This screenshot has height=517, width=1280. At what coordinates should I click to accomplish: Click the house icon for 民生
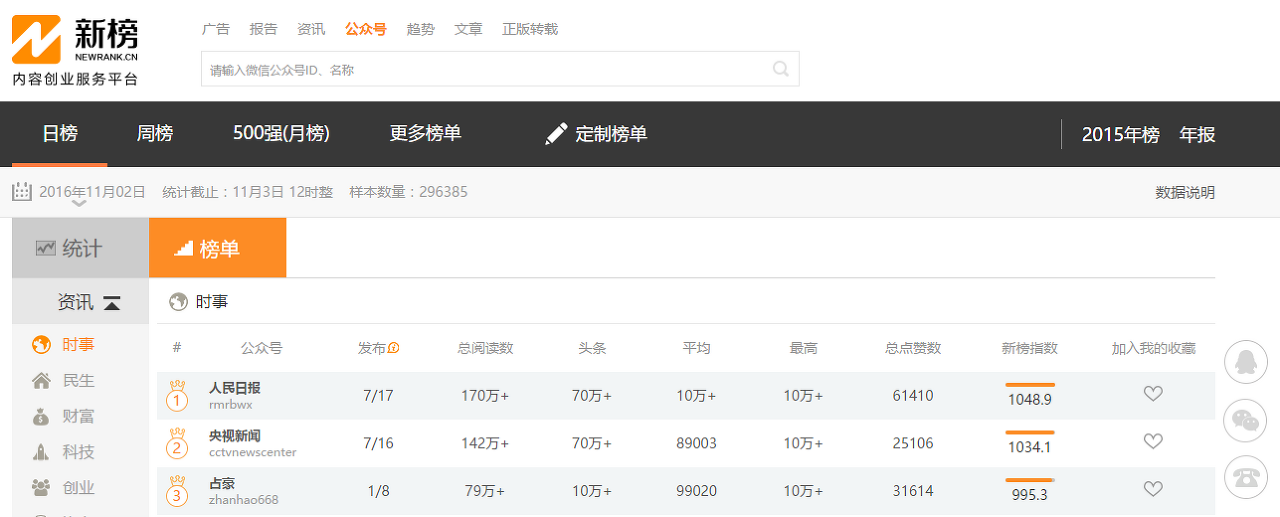pyautogui.click(x=42, y=381)
